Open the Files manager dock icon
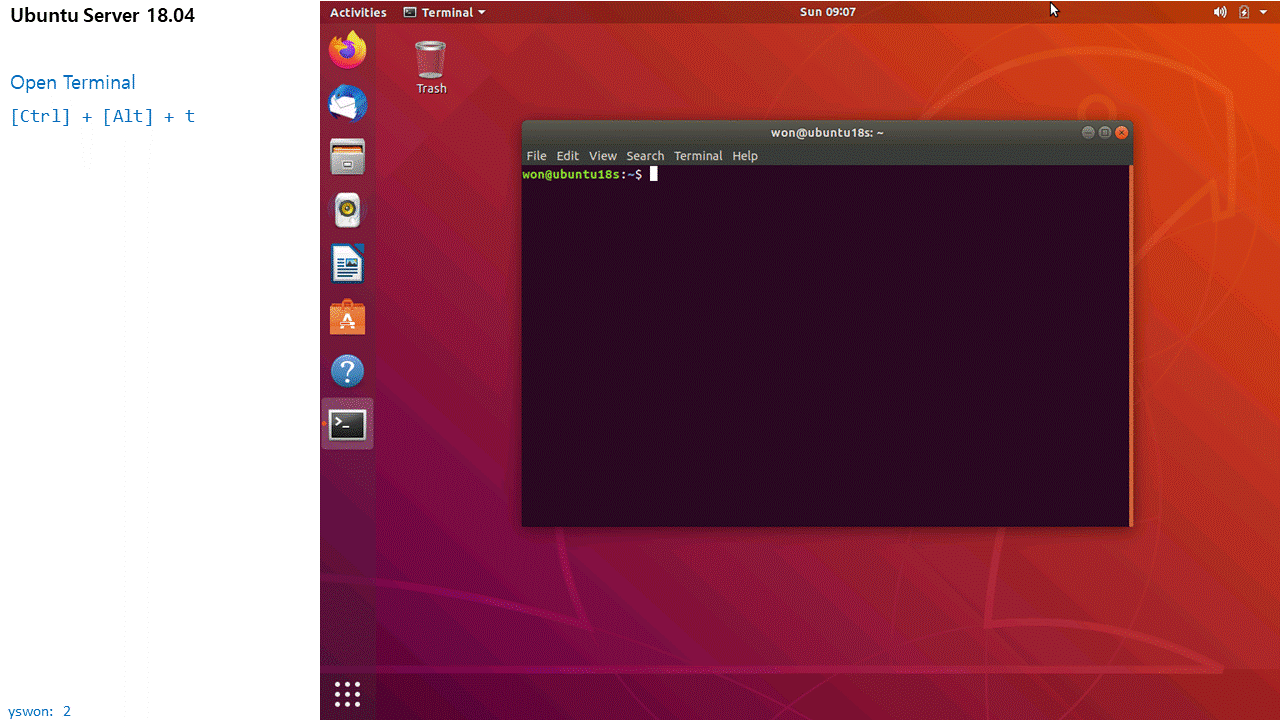 (348, 157)
